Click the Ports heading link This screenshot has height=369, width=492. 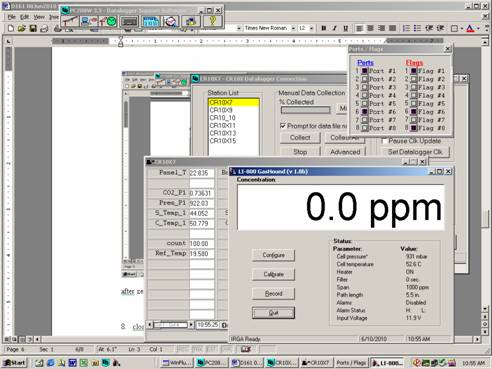(365, 63)
